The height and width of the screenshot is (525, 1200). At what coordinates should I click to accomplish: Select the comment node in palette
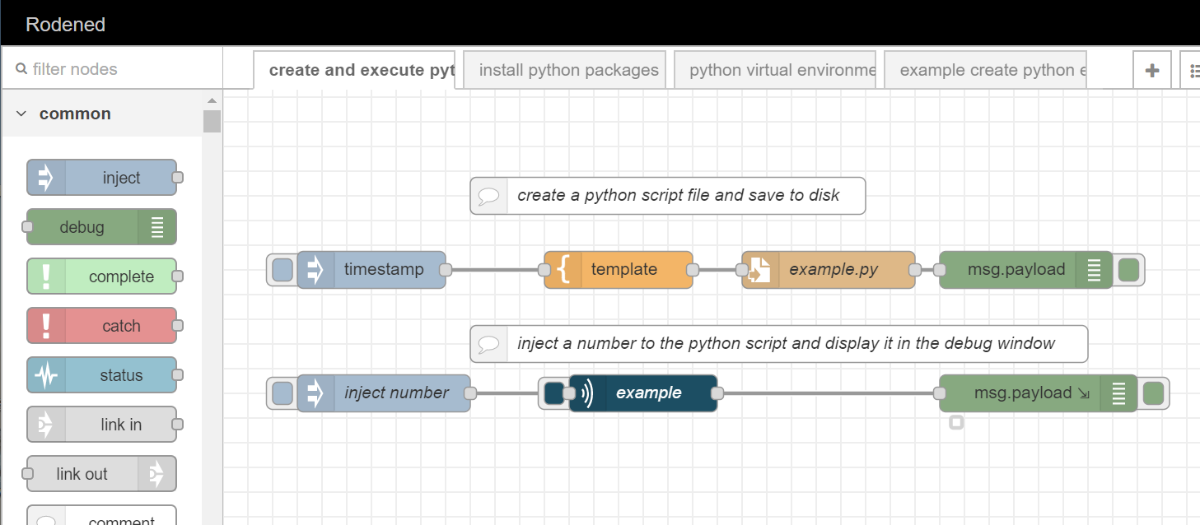coord(101,515)
